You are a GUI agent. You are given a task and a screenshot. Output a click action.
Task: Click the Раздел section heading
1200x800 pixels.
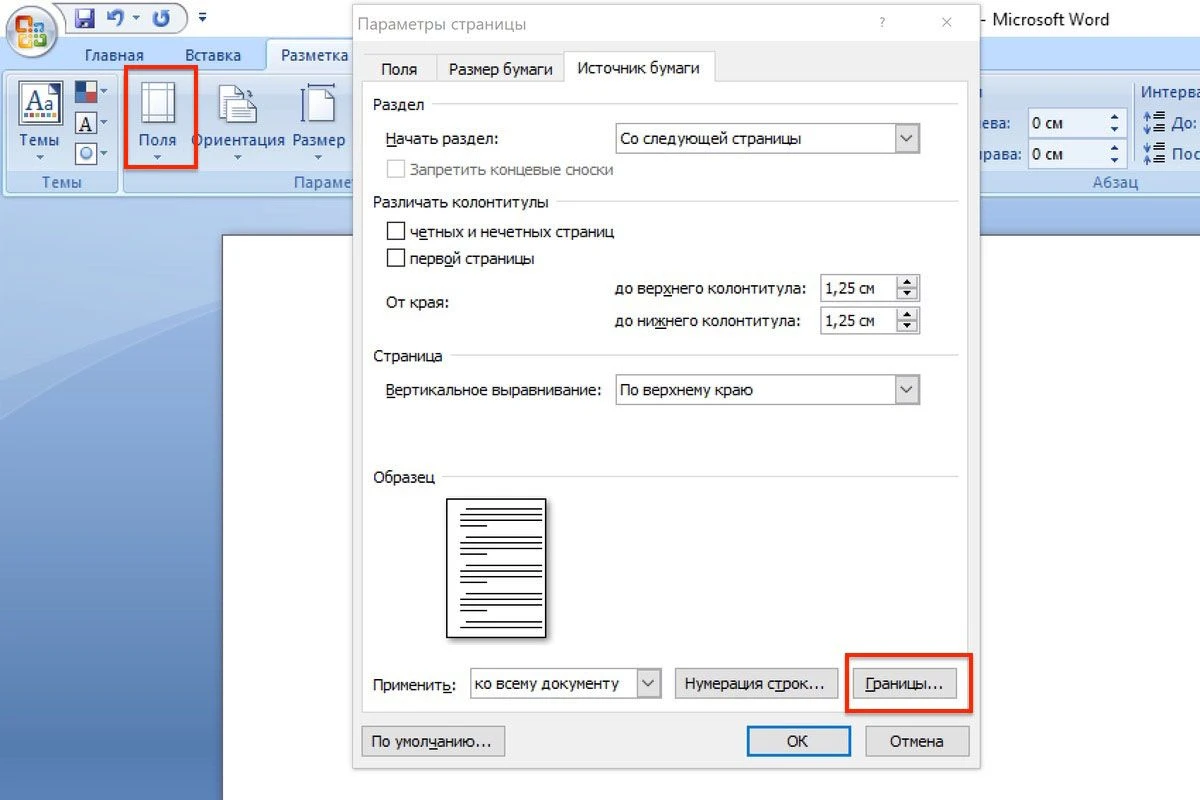399,104
